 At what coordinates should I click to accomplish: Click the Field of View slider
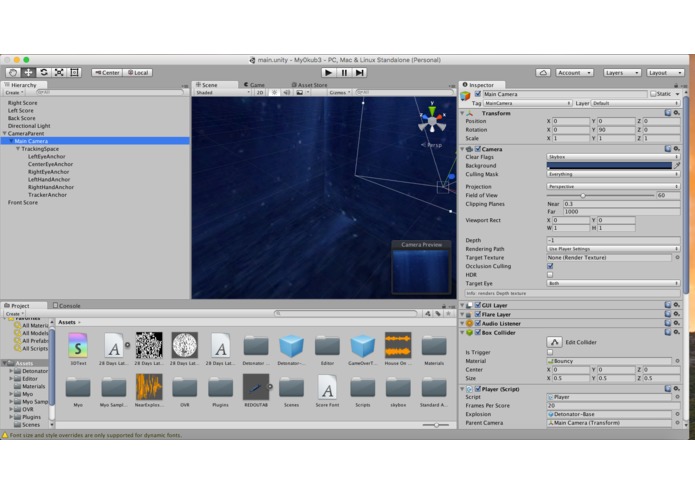600,195
